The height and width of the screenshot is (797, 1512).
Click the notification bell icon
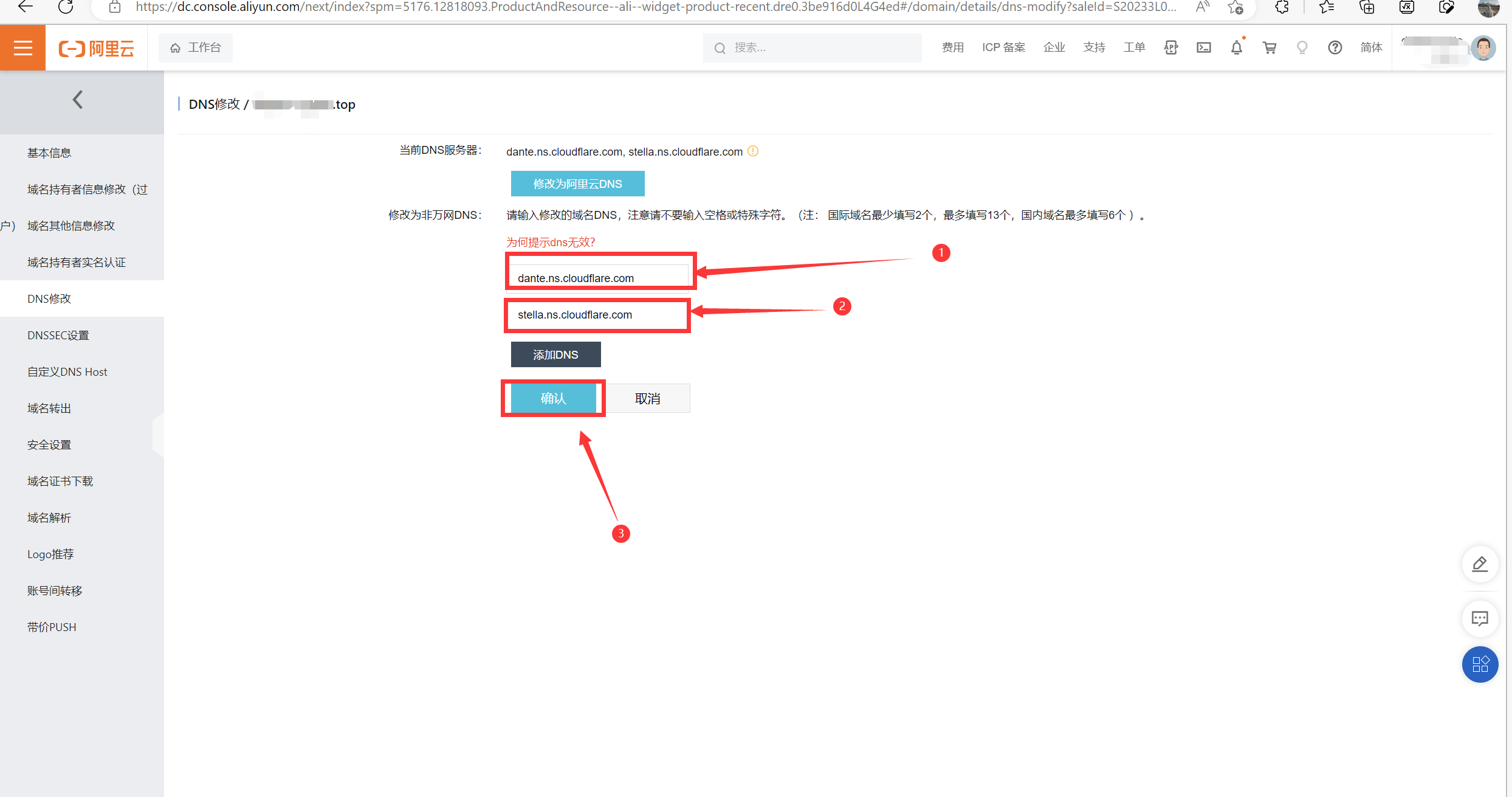coord(1236,47)
